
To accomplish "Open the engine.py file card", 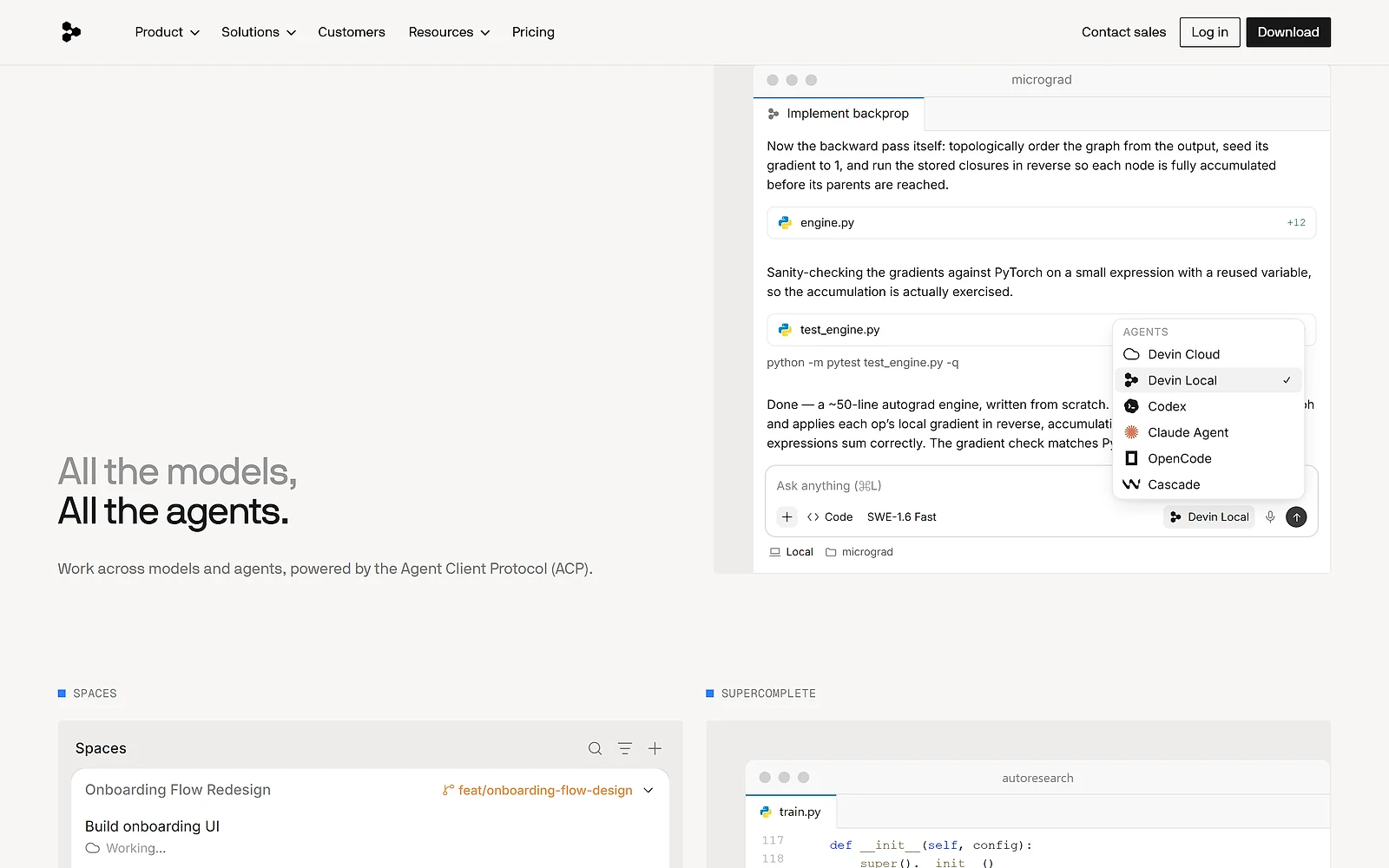I will [1041, 222].
